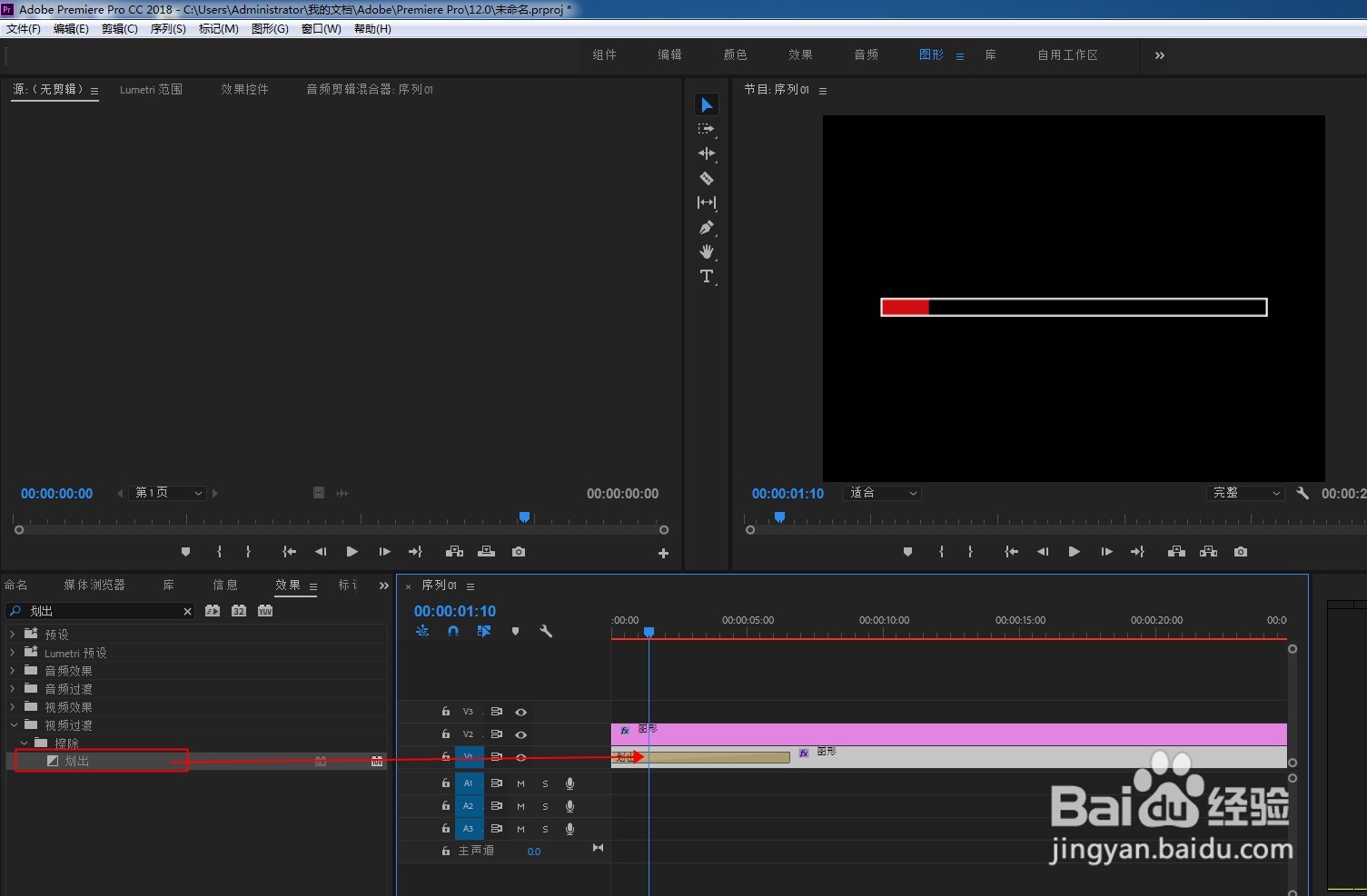Click the Lift button in Program monitor
Screen dimensions: 1367x896
click(1176, 552)
